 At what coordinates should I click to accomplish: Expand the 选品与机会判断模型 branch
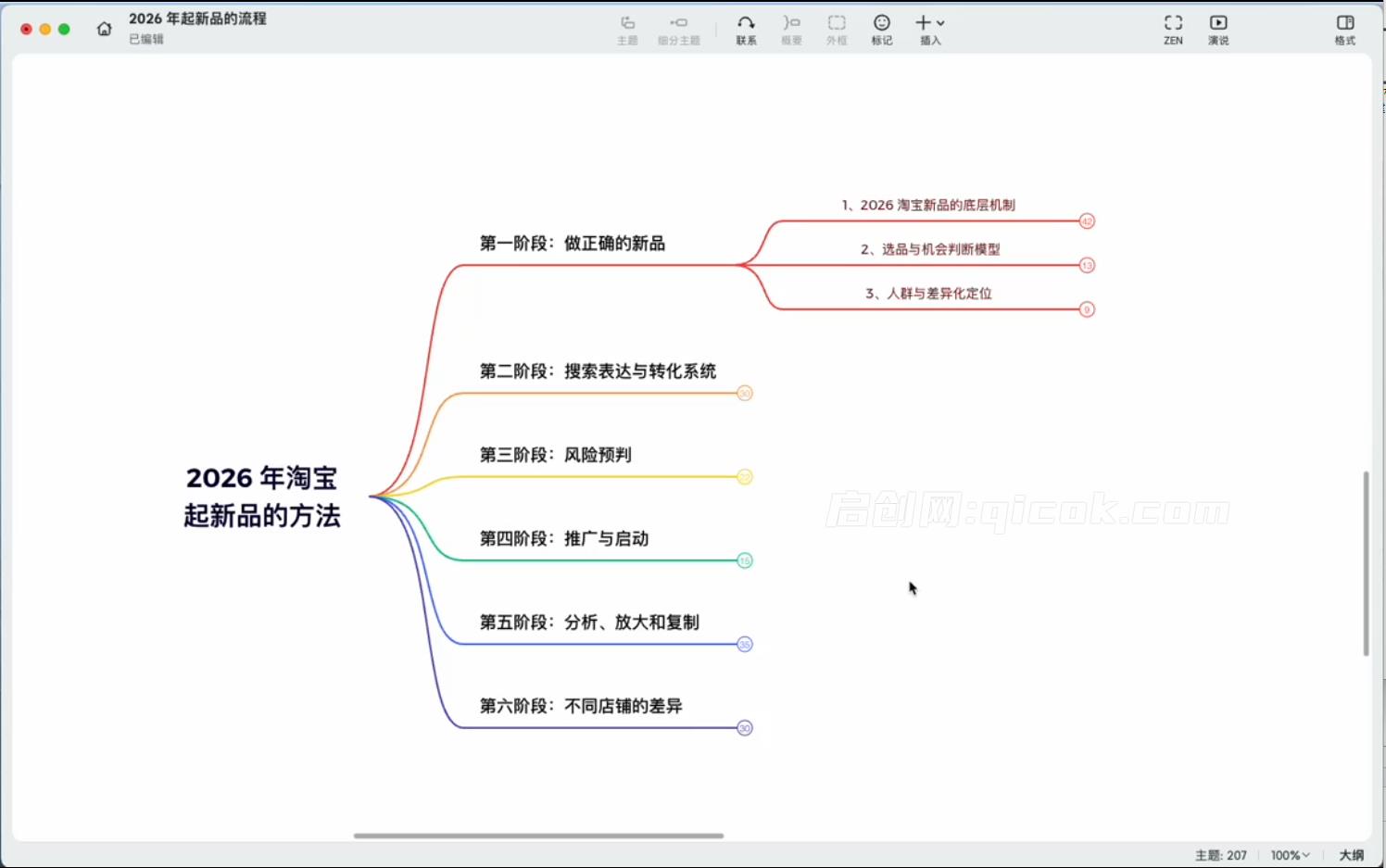1087,266
